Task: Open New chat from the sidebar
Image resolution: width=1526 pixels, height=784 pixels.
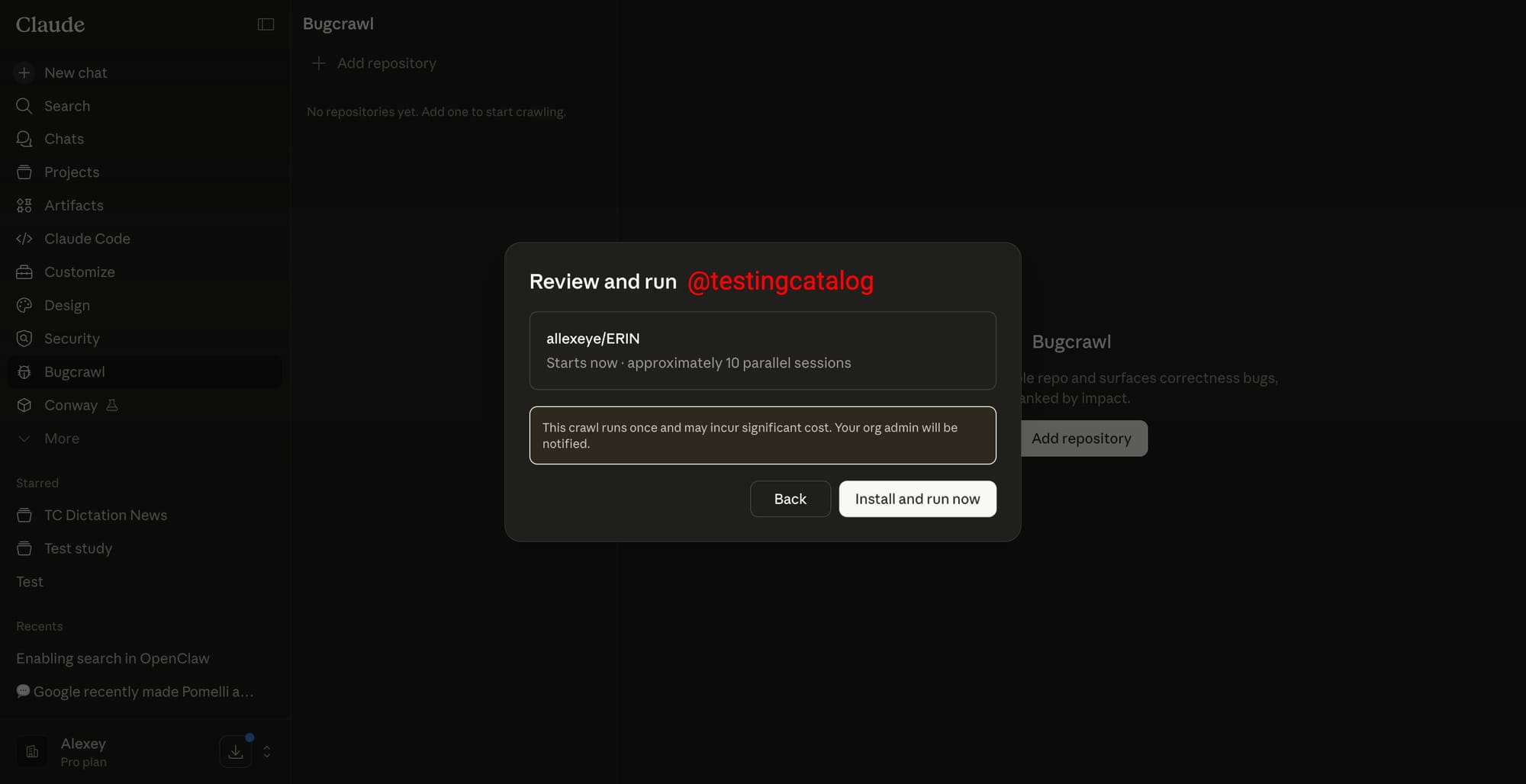Action: click(x=145, y=72)
